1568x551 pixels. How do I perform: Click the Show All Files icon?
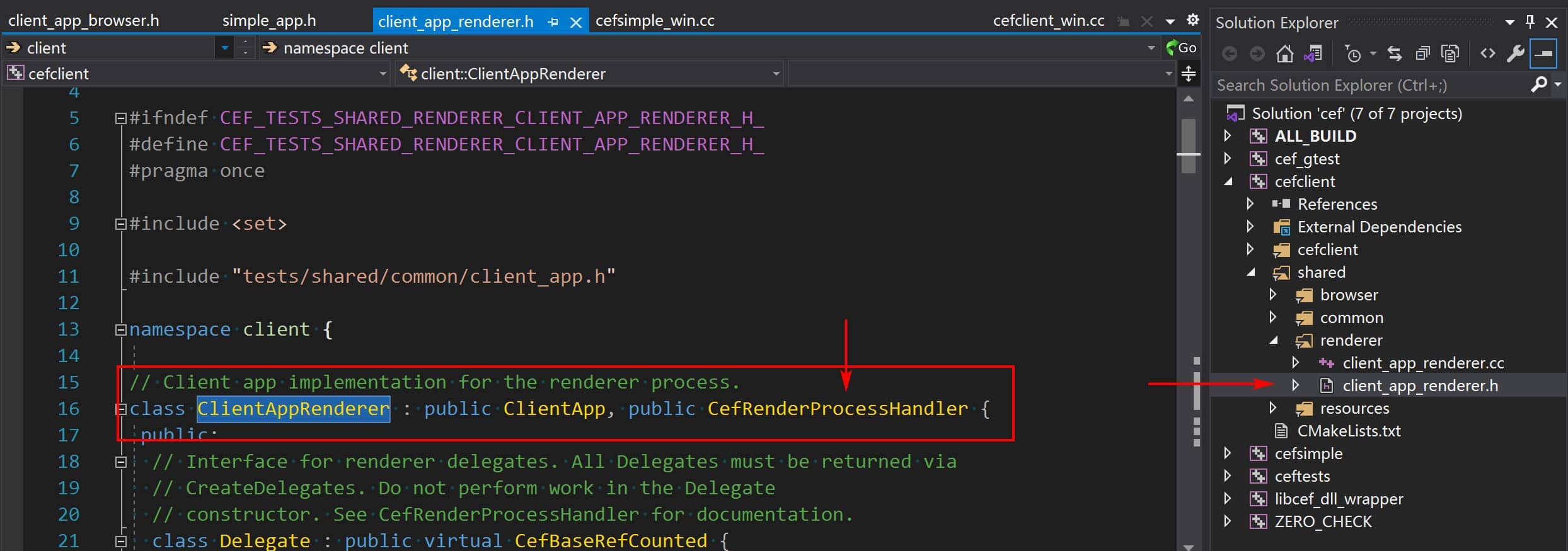click(x=1450, y=54)
